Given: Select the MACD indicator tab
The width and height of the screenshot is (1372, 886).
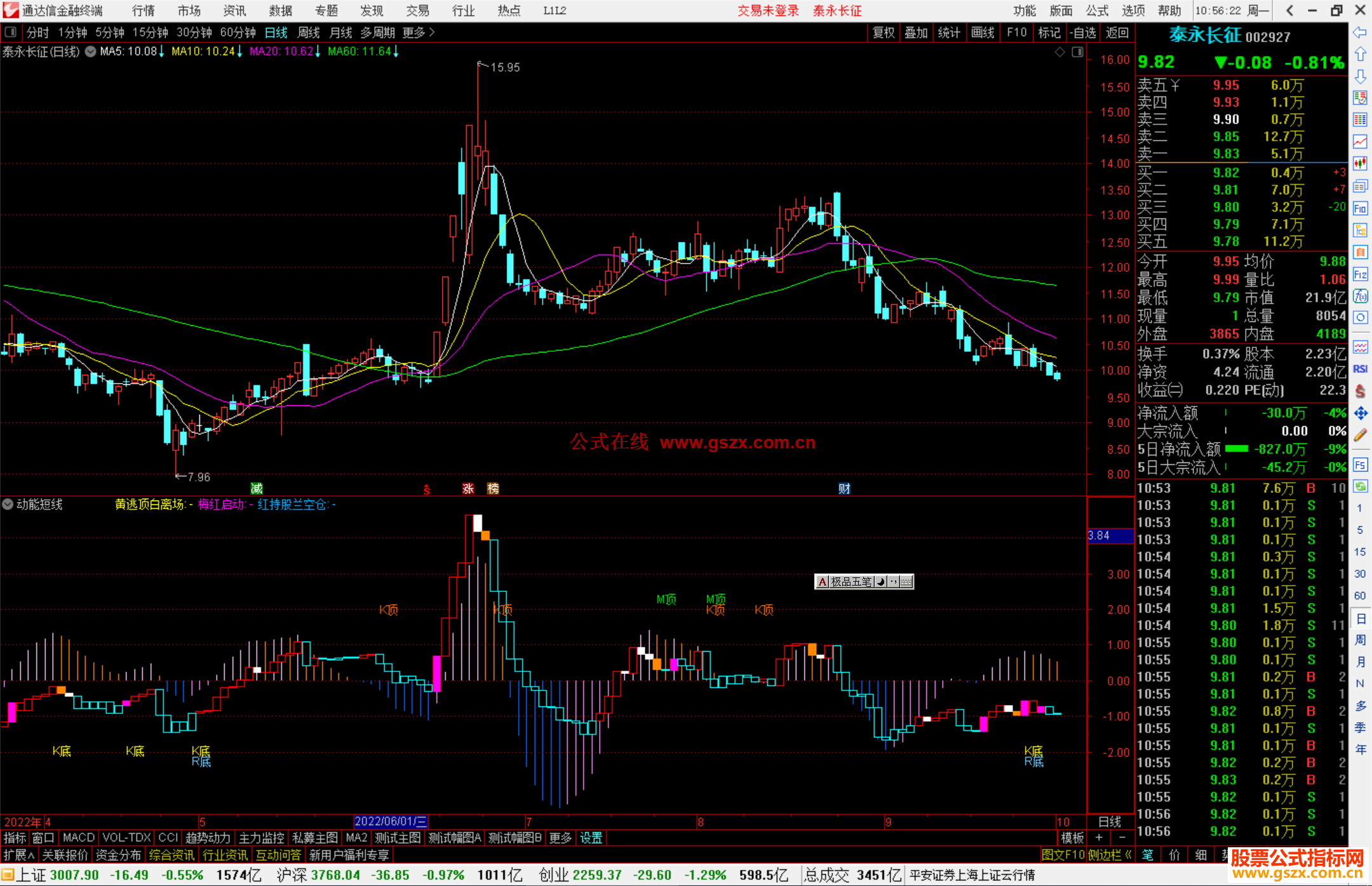Looking at the screenshot, I should coord(79,838).
